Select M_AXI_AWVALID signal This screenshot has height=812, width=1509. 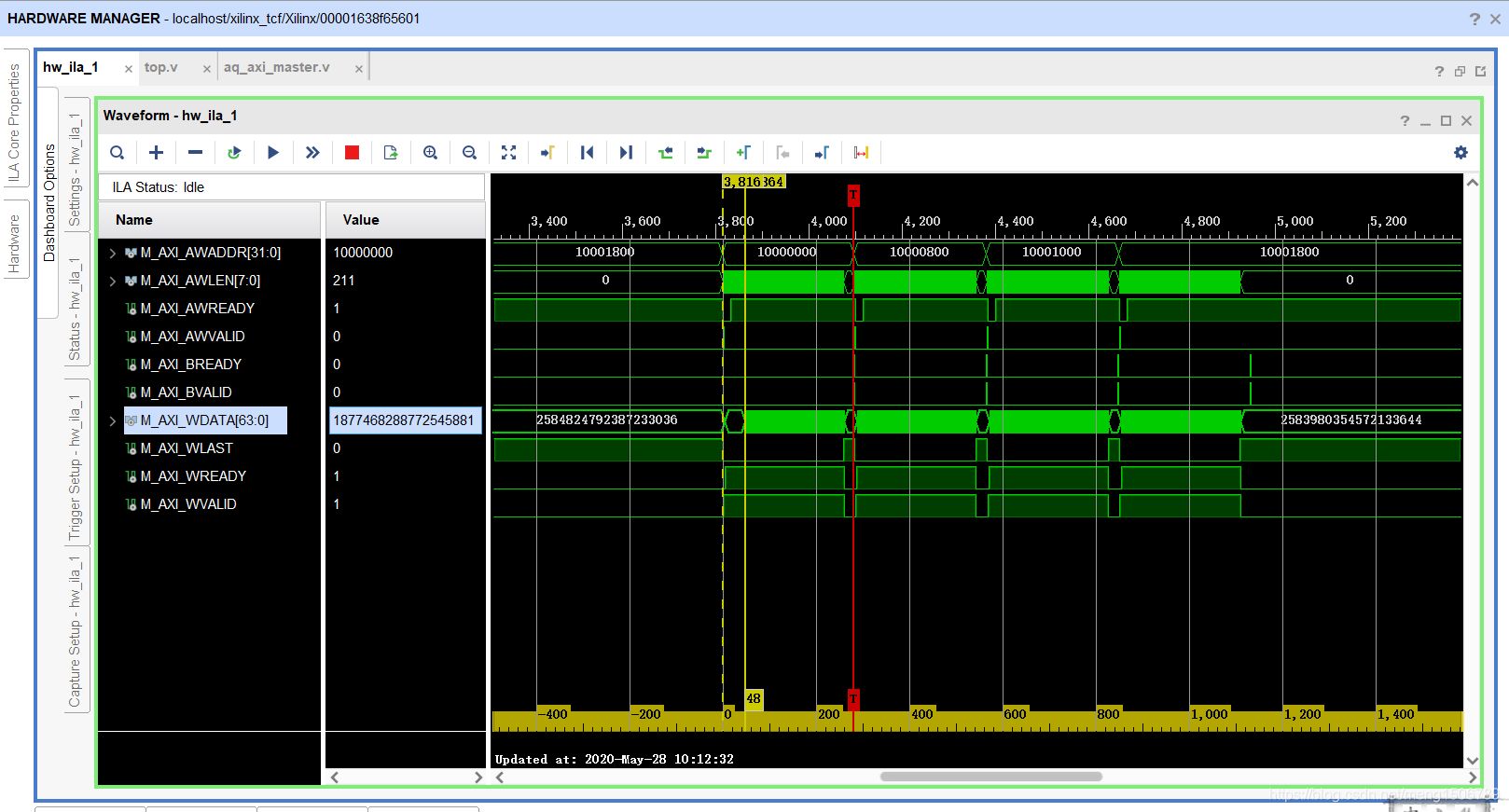(x=192, y=337)
